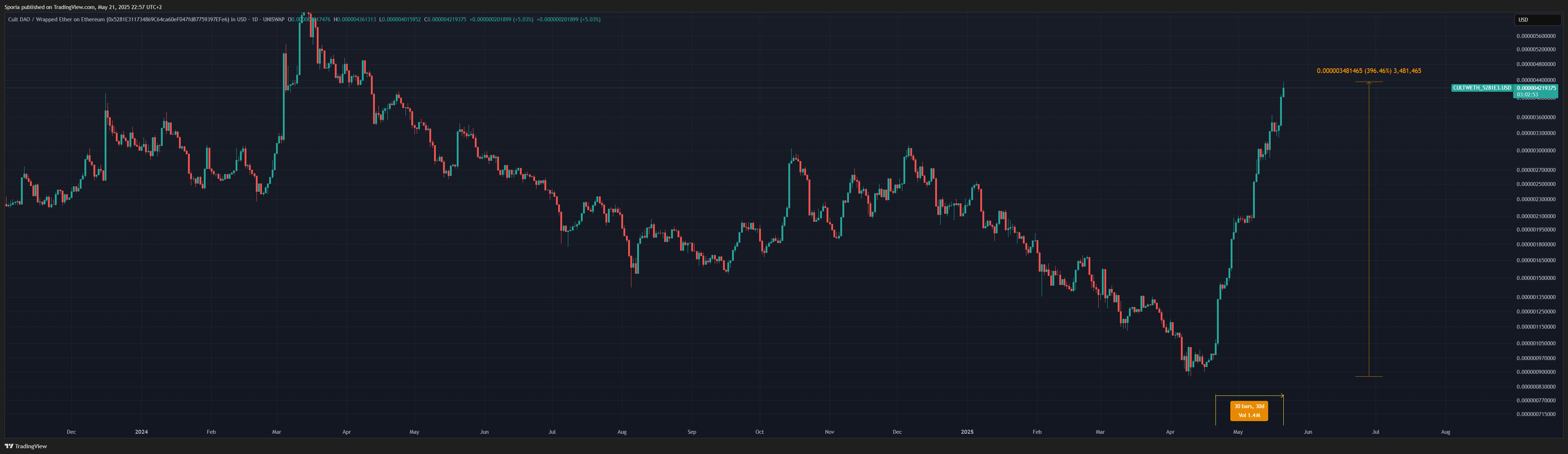Screen dimensions: 1568x454
Task: Select the 396.46% price range measurement text
Action: pos(1369,71)
